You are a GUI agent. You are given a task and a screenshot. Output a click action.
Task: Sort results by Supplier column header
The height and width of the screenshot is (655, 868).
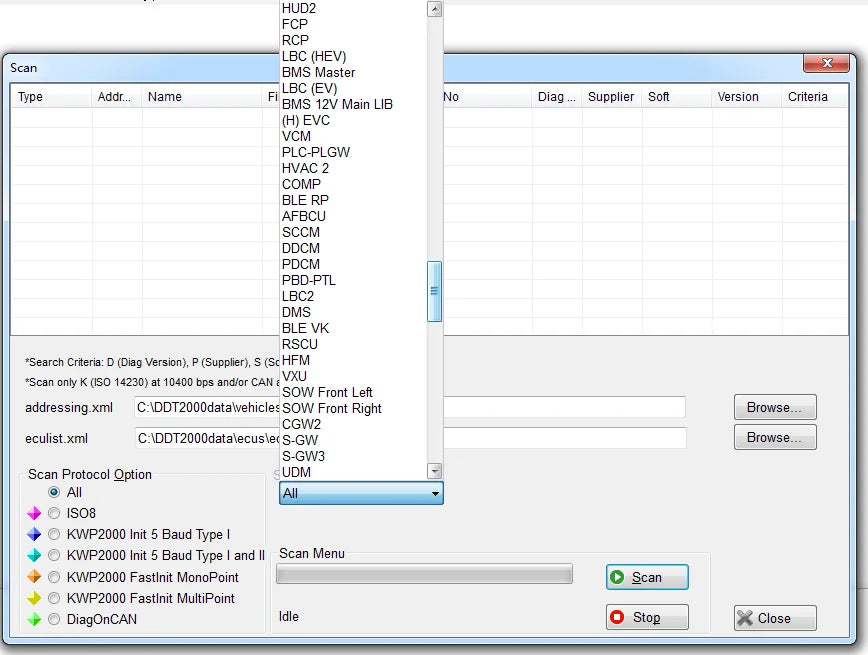click(611, 96)
